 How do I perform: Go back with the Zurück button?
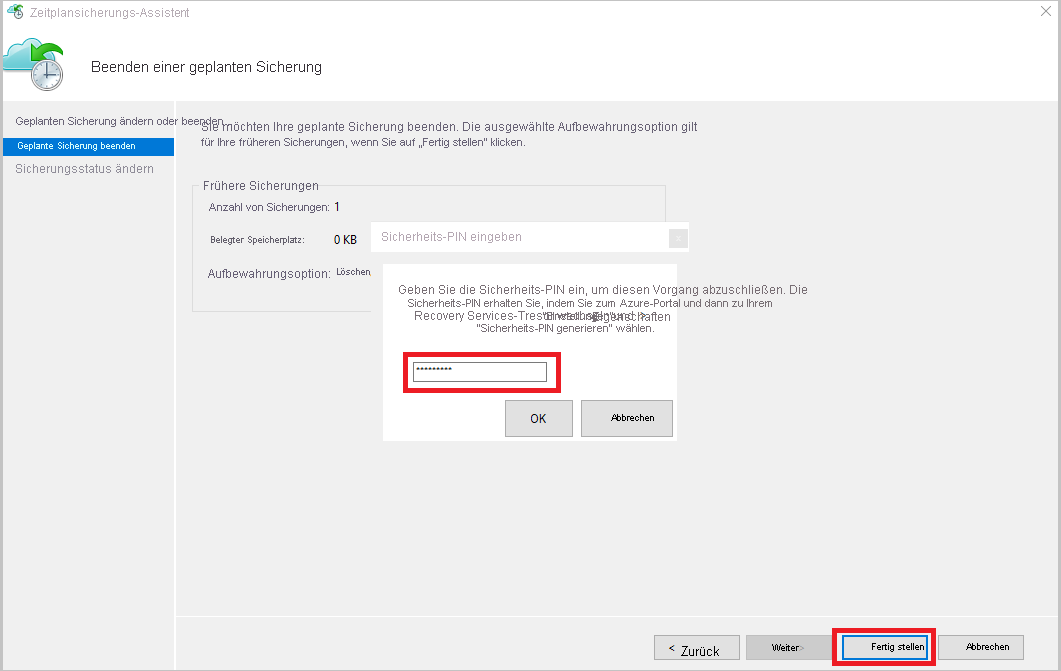696,647
